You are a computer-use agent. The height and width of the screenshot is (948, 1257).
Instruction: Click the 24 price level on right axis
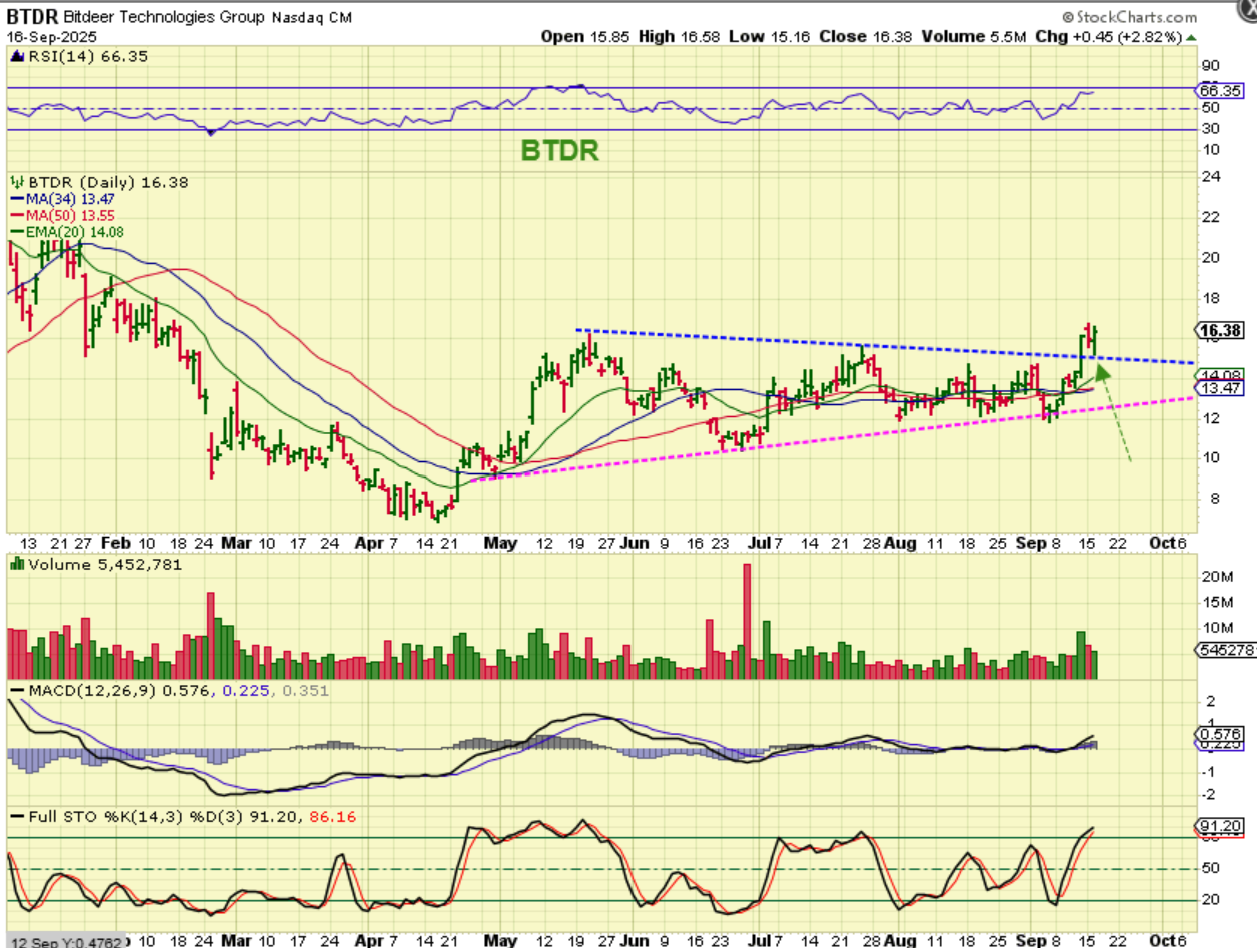tap(1209, 177)
